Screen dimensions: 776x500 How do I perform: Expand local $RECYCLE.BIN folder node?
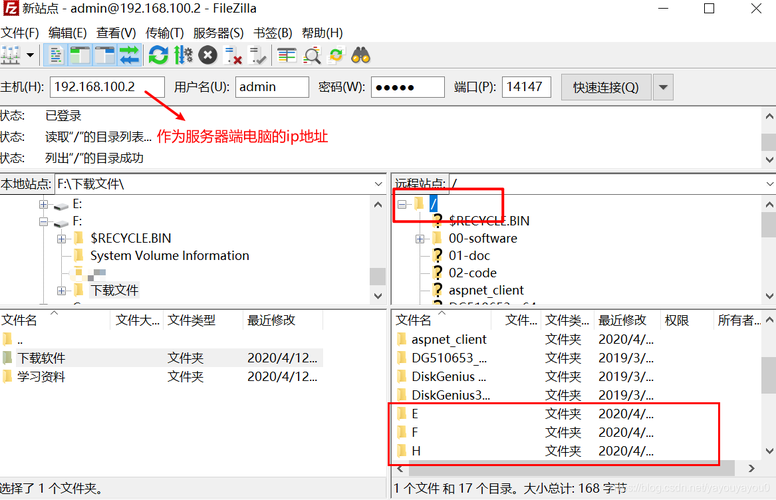(x=61, y=239)
